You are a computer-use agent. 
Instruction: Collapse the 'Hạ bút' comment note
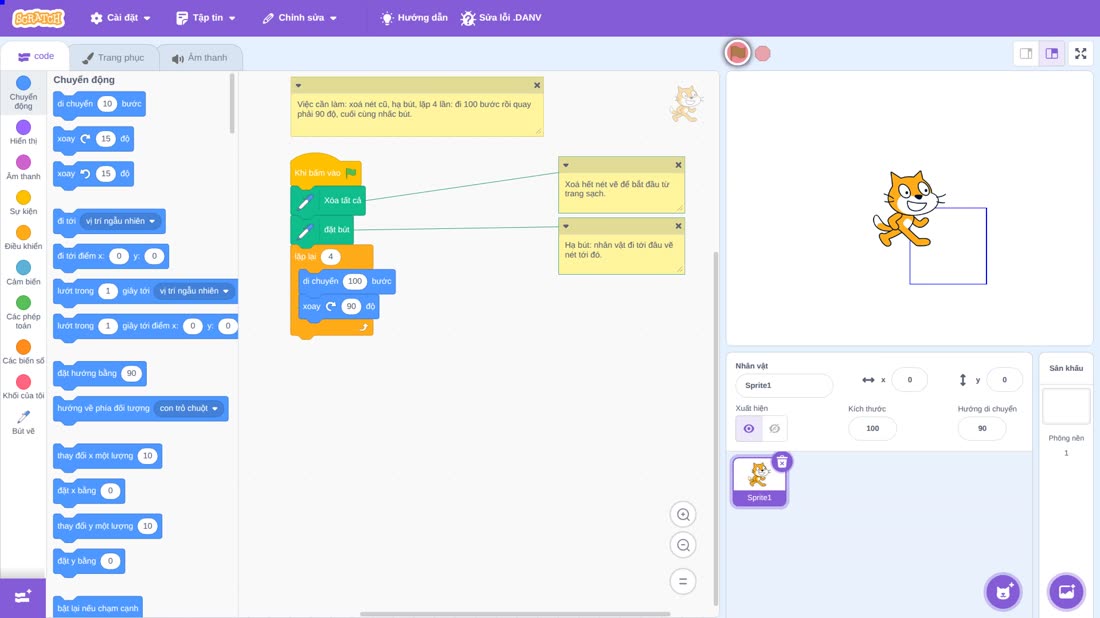point(565,227)
